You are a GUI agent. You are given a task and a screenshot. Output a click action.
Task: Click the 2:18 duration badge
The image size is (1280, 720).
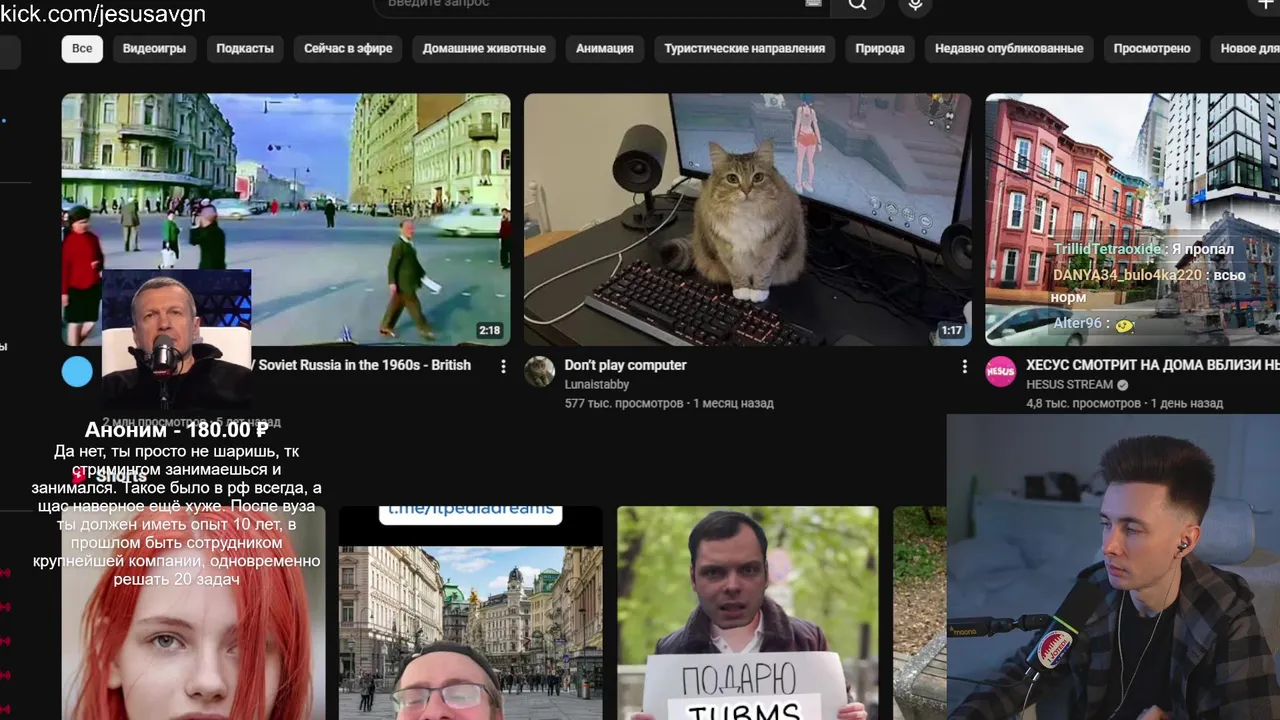tap(489, 330)
